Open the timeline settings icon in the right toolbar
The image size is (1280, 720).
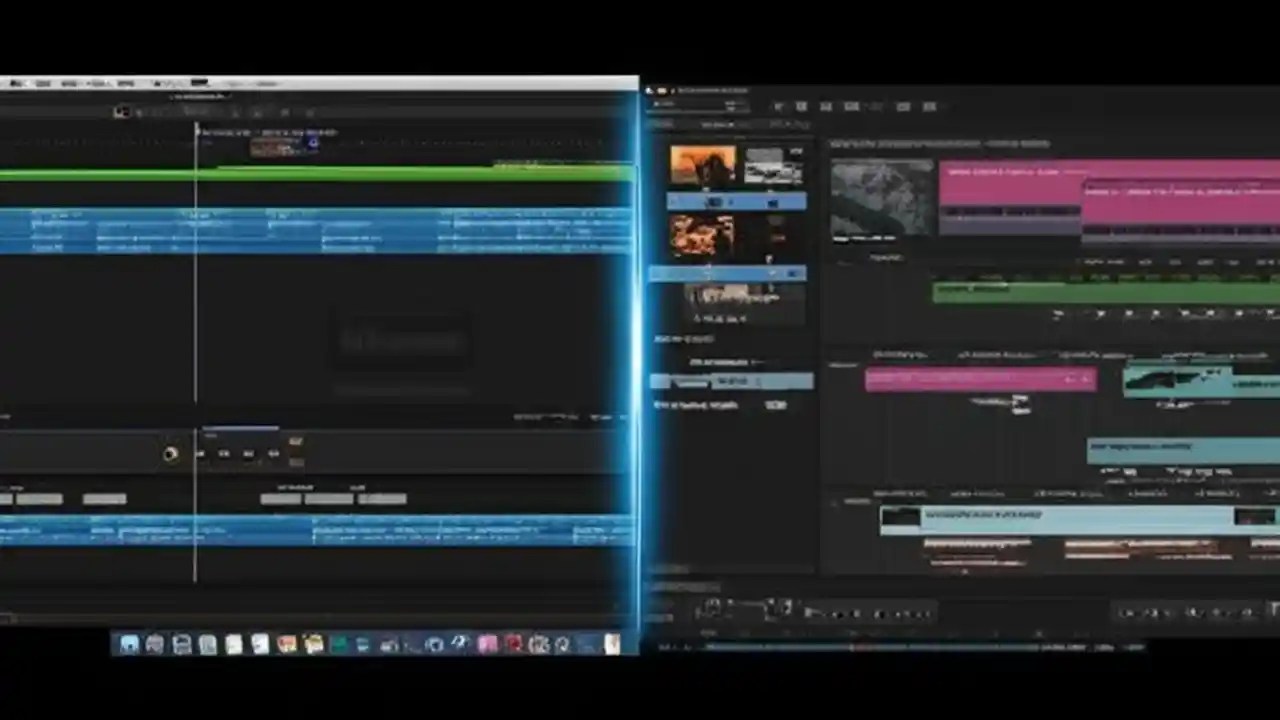point(928,106)
